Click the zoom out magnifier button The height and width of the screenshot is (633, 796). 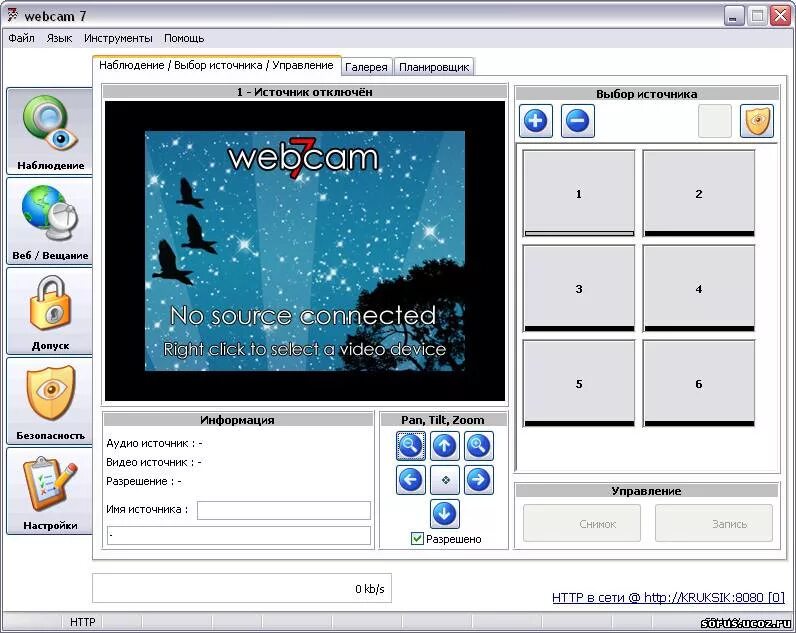411,446
